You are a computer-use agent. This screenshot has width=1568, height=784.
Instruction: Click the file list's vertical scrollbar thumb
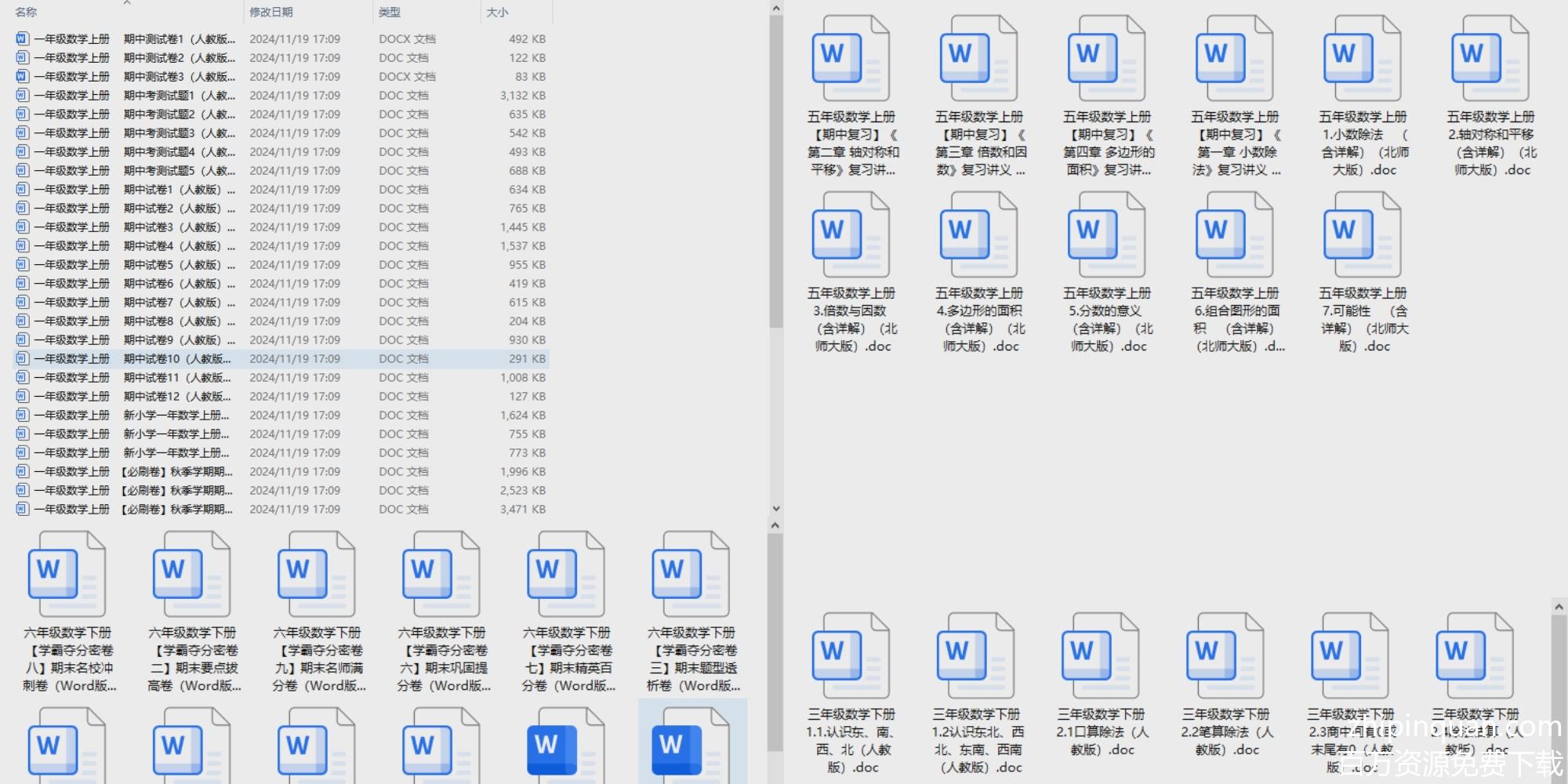click(x=775, y=172)
